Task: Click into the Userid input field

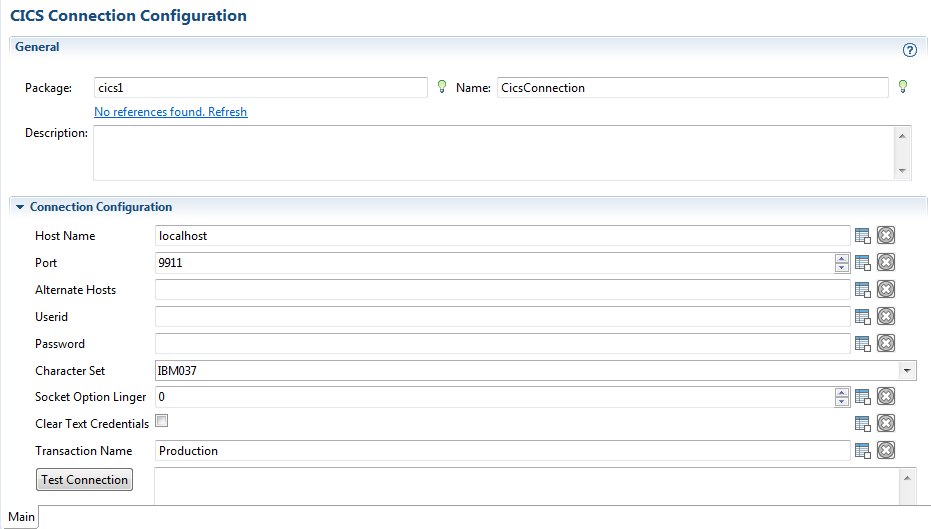Action: pyautogui.click(x=502, y=316)
